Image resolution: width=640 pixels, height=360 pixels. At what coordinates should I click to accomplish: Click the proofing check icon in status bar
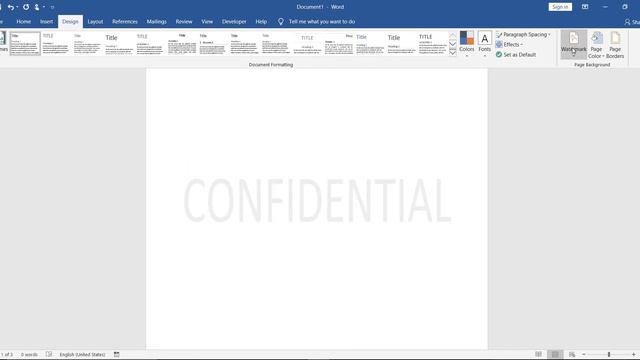click(x=49, y=354)
